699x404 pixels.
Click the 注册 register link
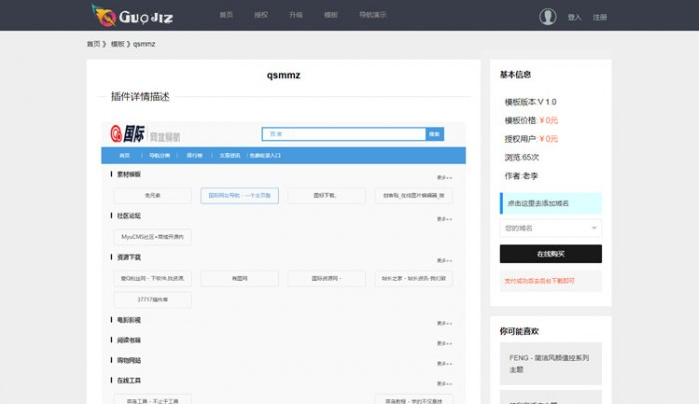point(600,17)
